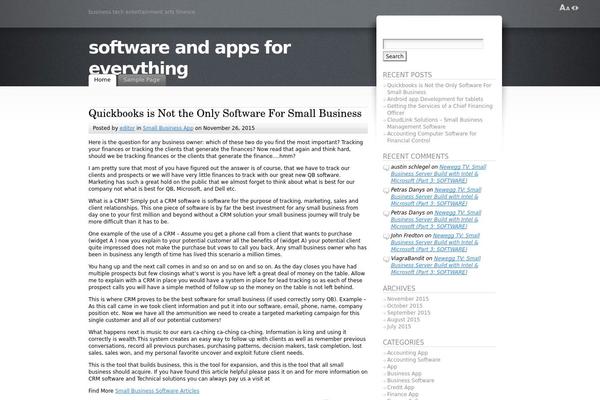
Task: Toggle page width with the arrows icon
Action: click(x=575, y=8)
